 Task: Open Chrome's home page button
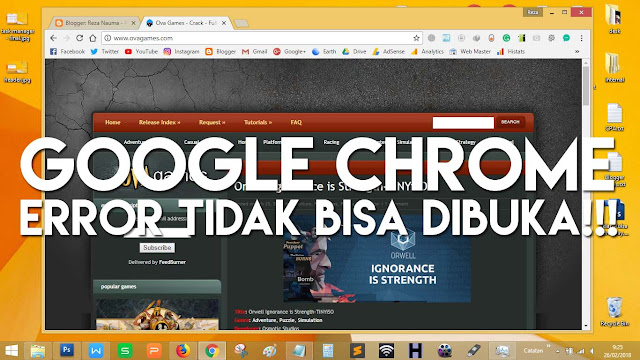(93, 38)
